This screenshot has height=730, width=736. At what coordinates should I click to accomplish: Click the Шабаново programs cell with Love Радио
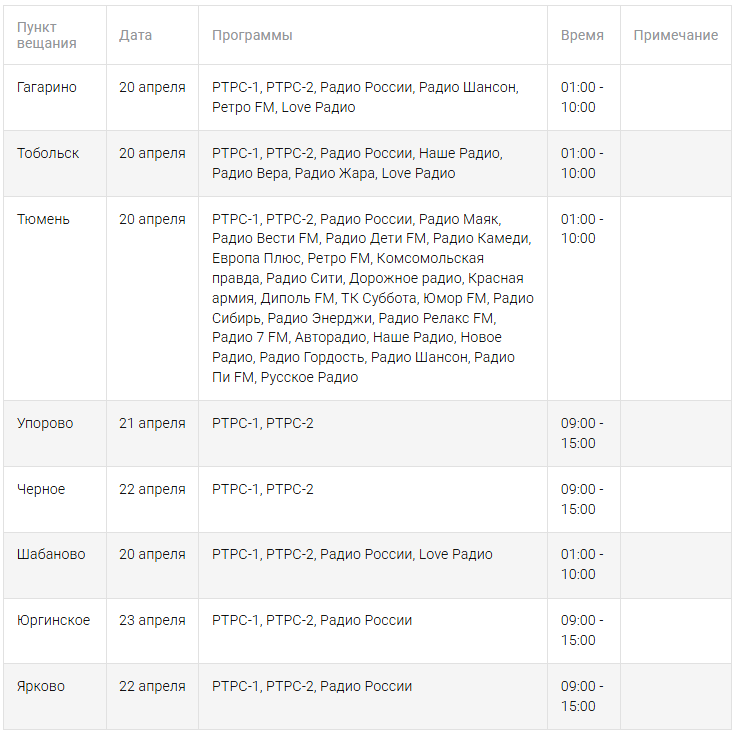[352, 554]
